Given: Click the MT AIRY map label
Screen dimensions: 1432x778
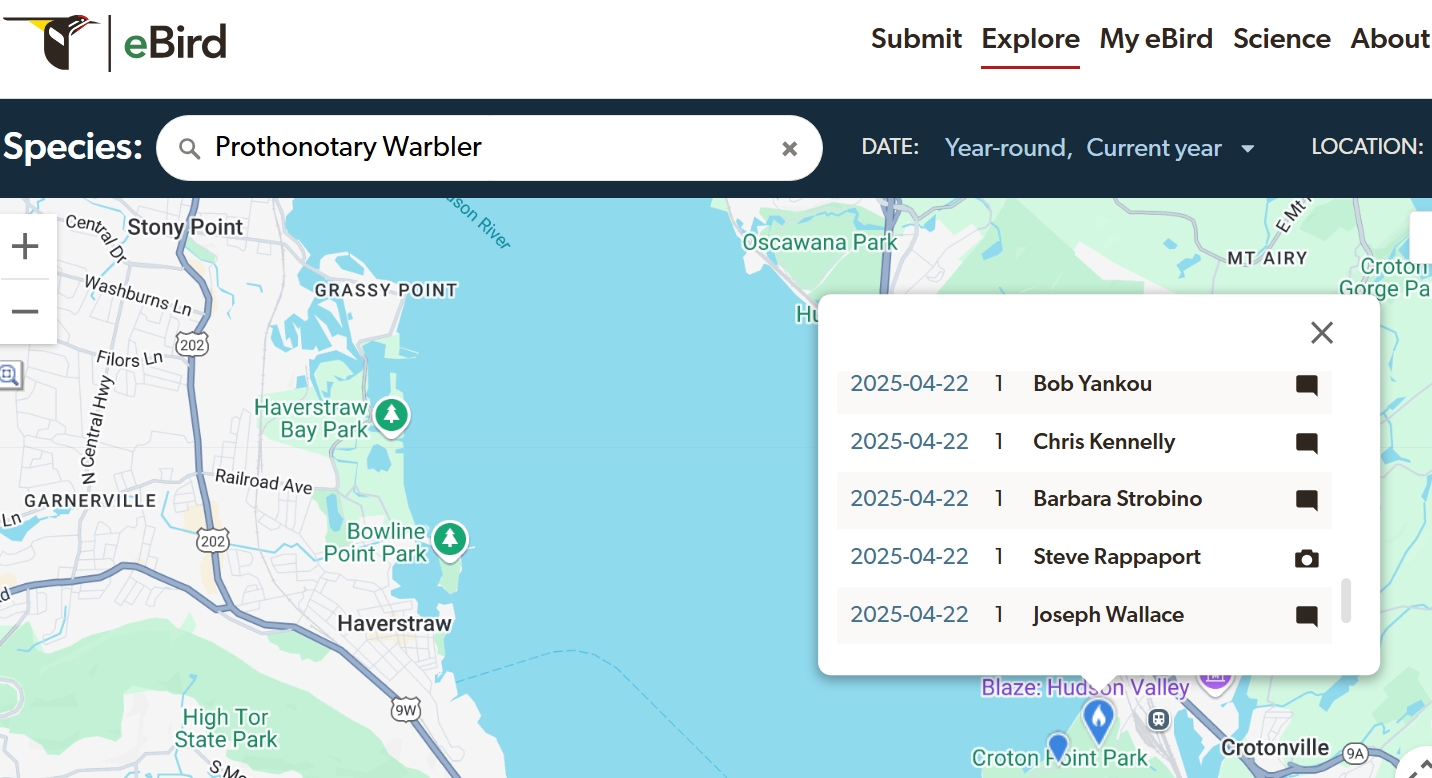Looking at the screenshot, I should click(1267, 258).
